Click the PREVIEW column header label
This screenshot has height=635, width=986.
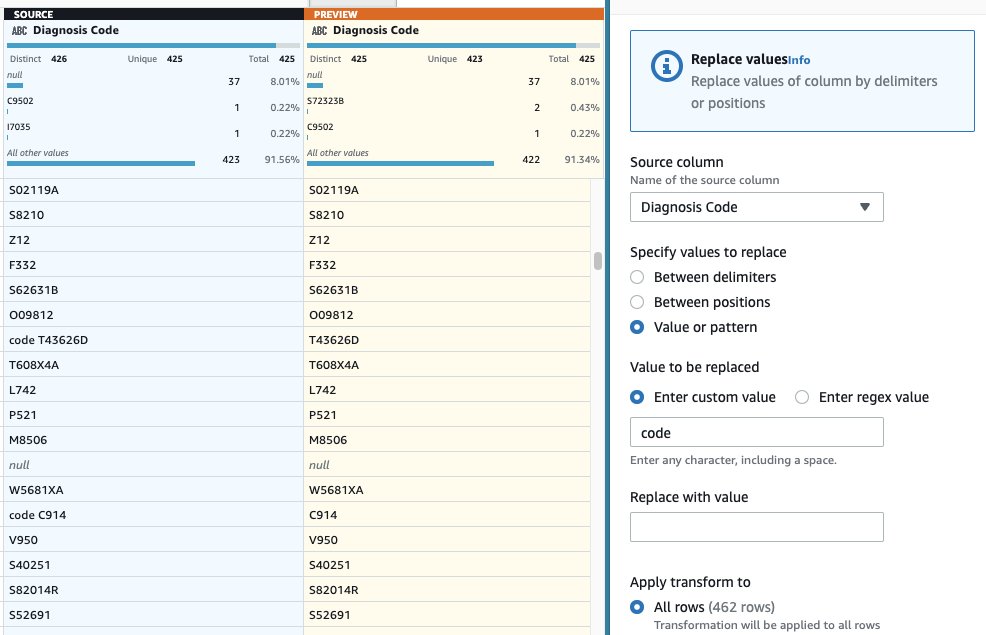pos(335,14)
